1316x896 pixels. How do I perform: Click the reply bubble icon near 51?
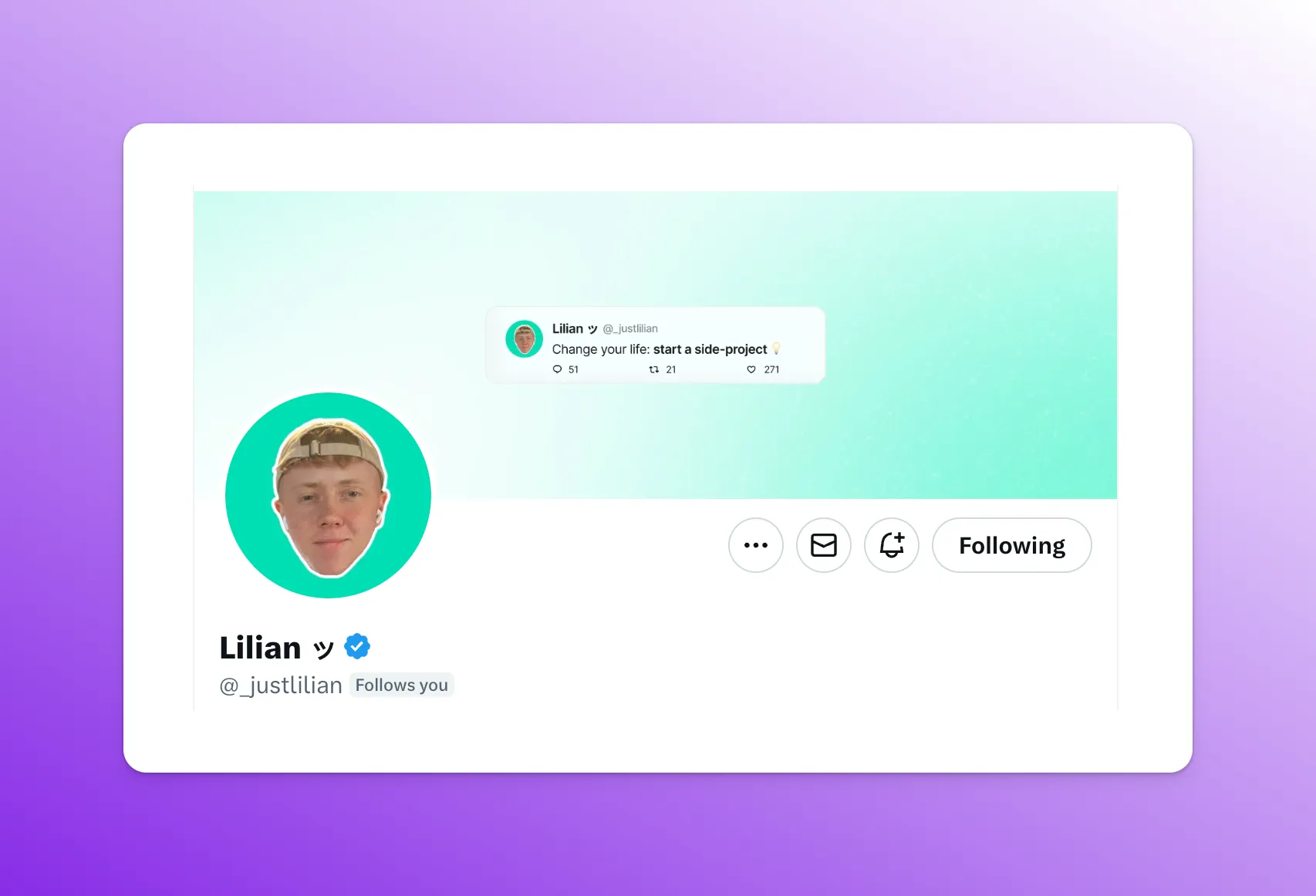coord(557,369)
